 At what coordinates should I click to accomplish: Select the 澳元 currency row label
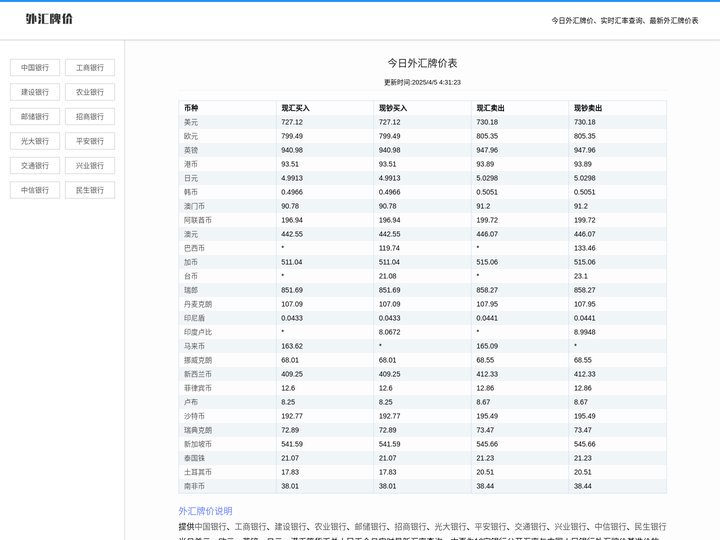(191, 234)
